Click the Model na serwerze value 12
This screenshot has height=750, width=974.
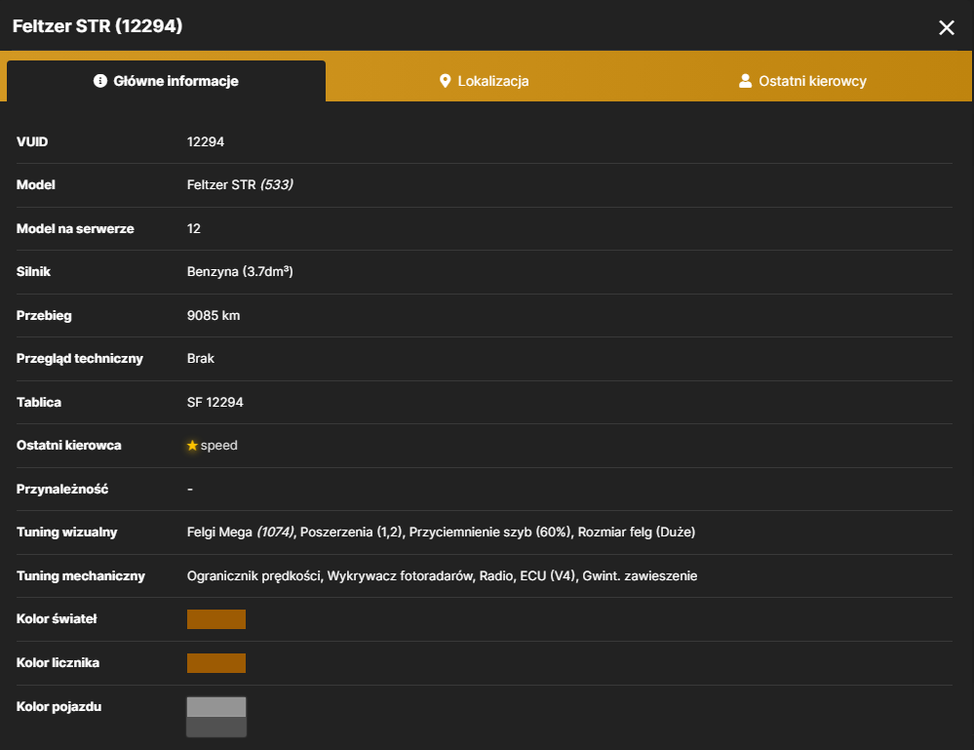coord(194,229)
